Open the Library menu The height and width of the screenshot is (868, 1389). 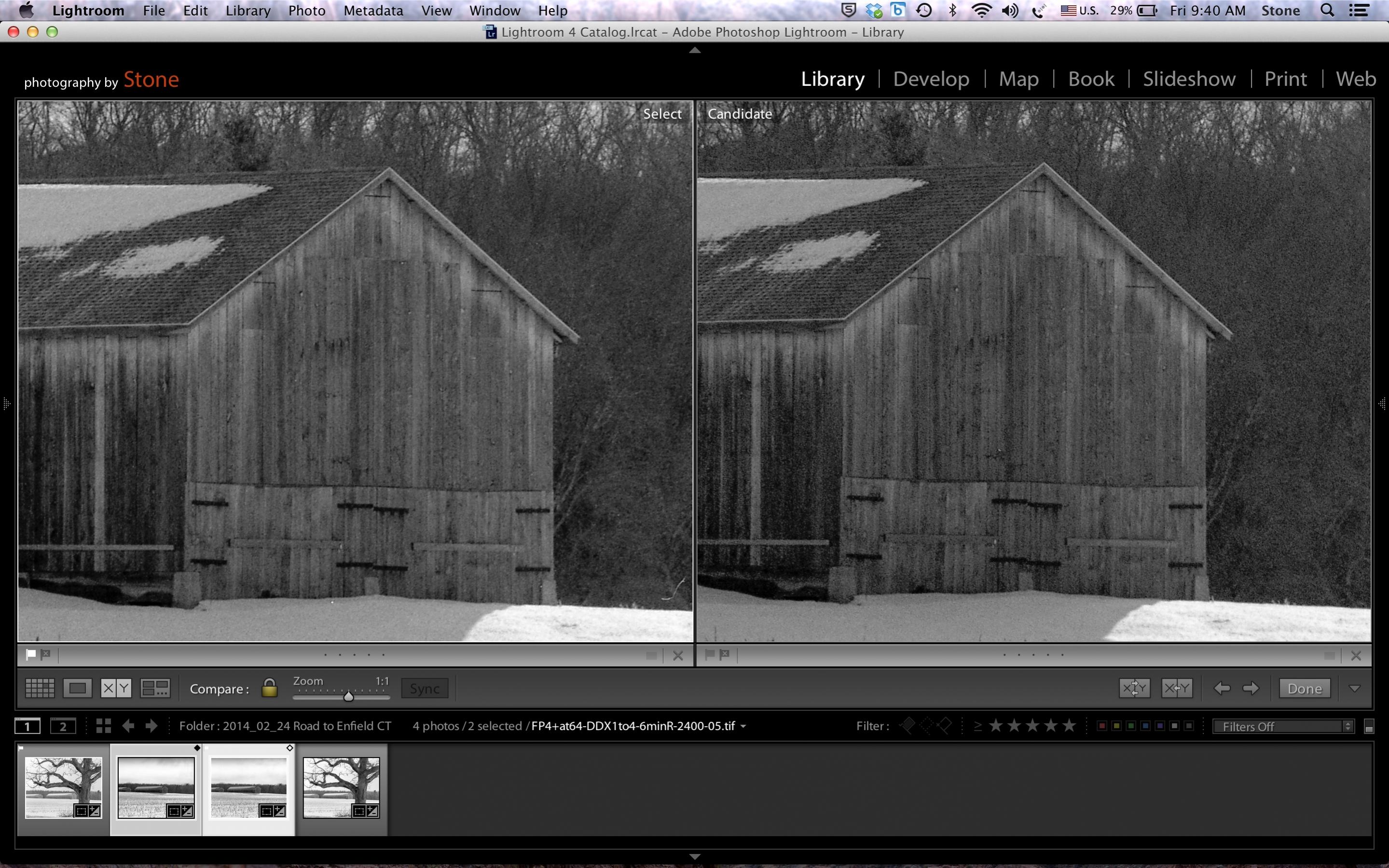[x=248, y=10]
